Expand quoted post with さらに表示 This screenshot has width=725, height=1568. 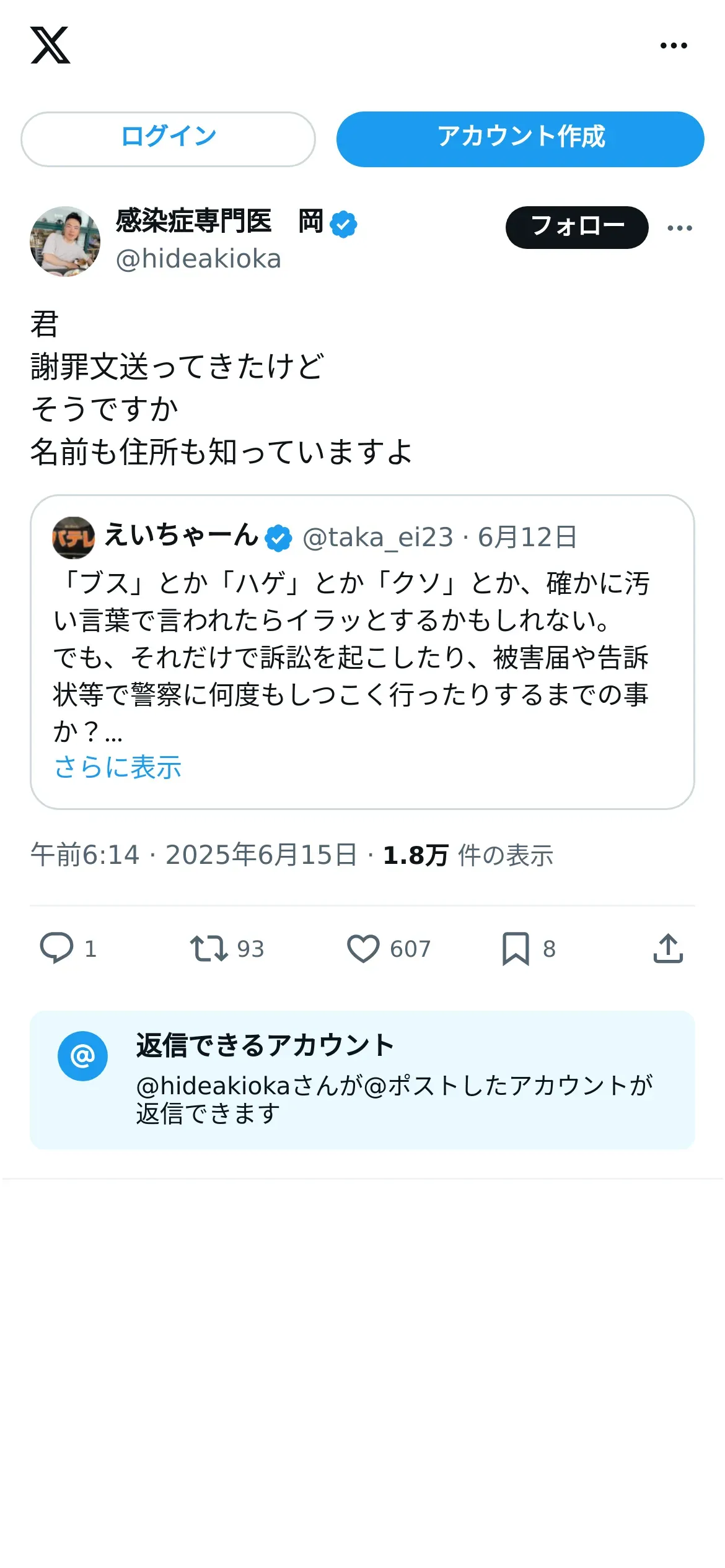[x=118, y=767]
